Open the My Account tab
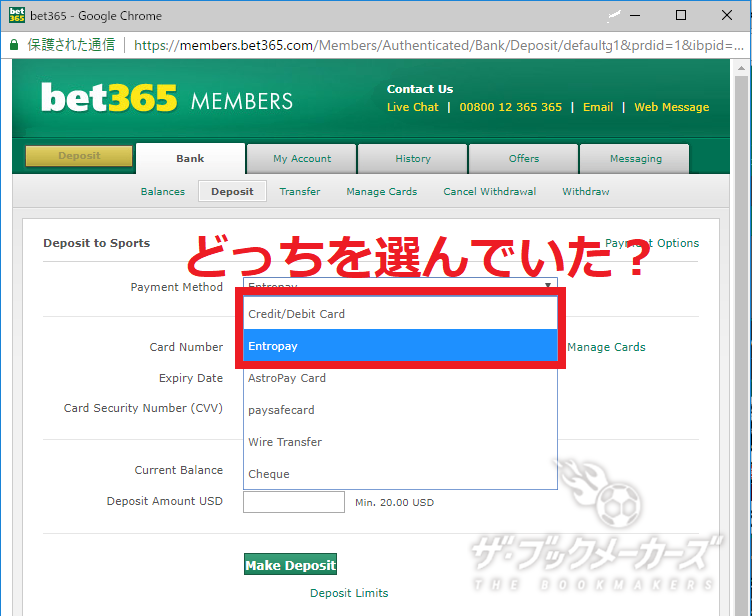 (302, 159)
